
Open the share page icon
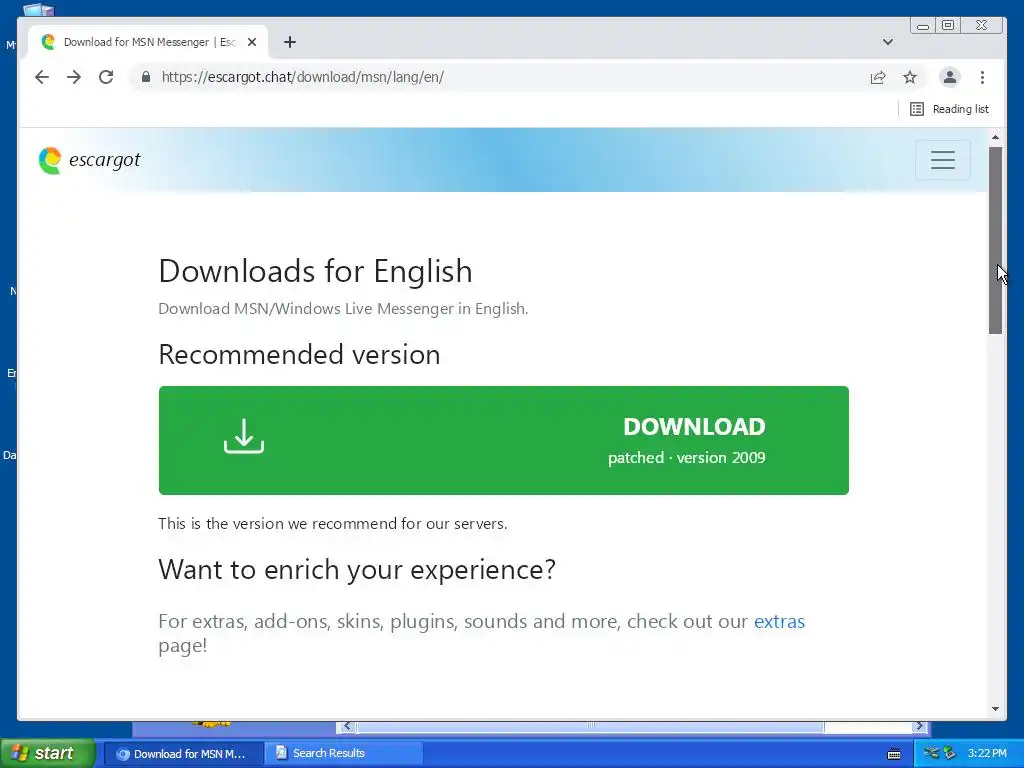(878, 77)
